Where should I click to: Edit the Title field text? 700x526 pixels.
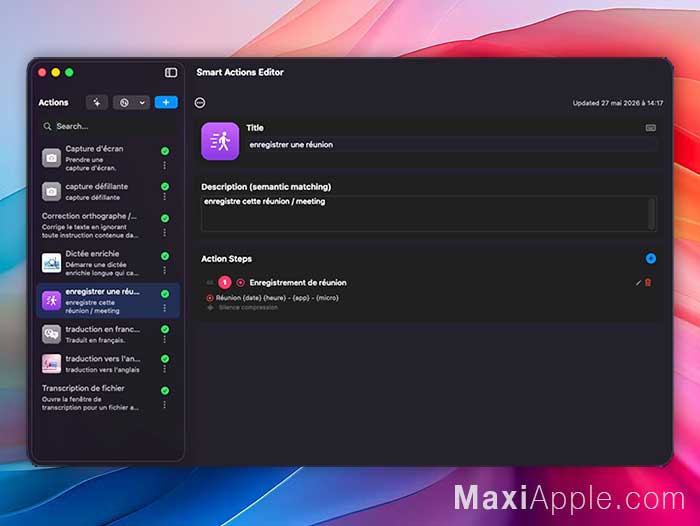[451, 145]
